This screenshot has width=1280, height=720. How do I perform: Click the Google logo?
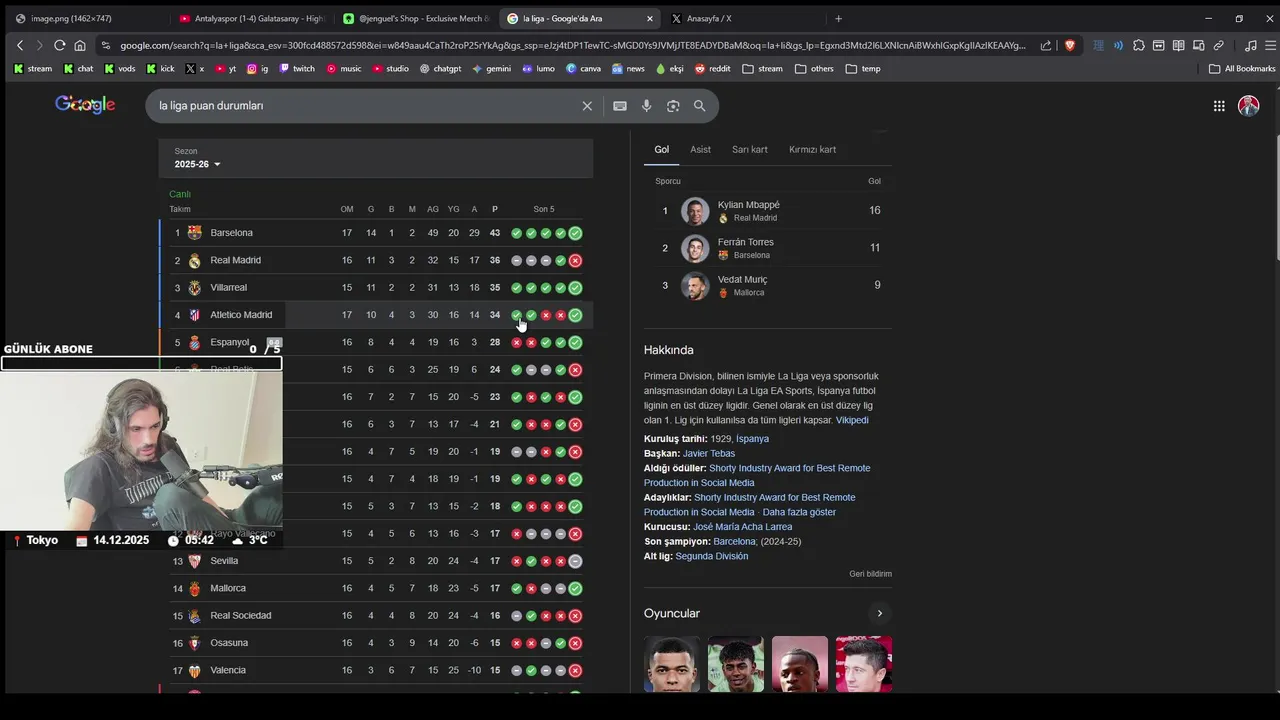85,105
